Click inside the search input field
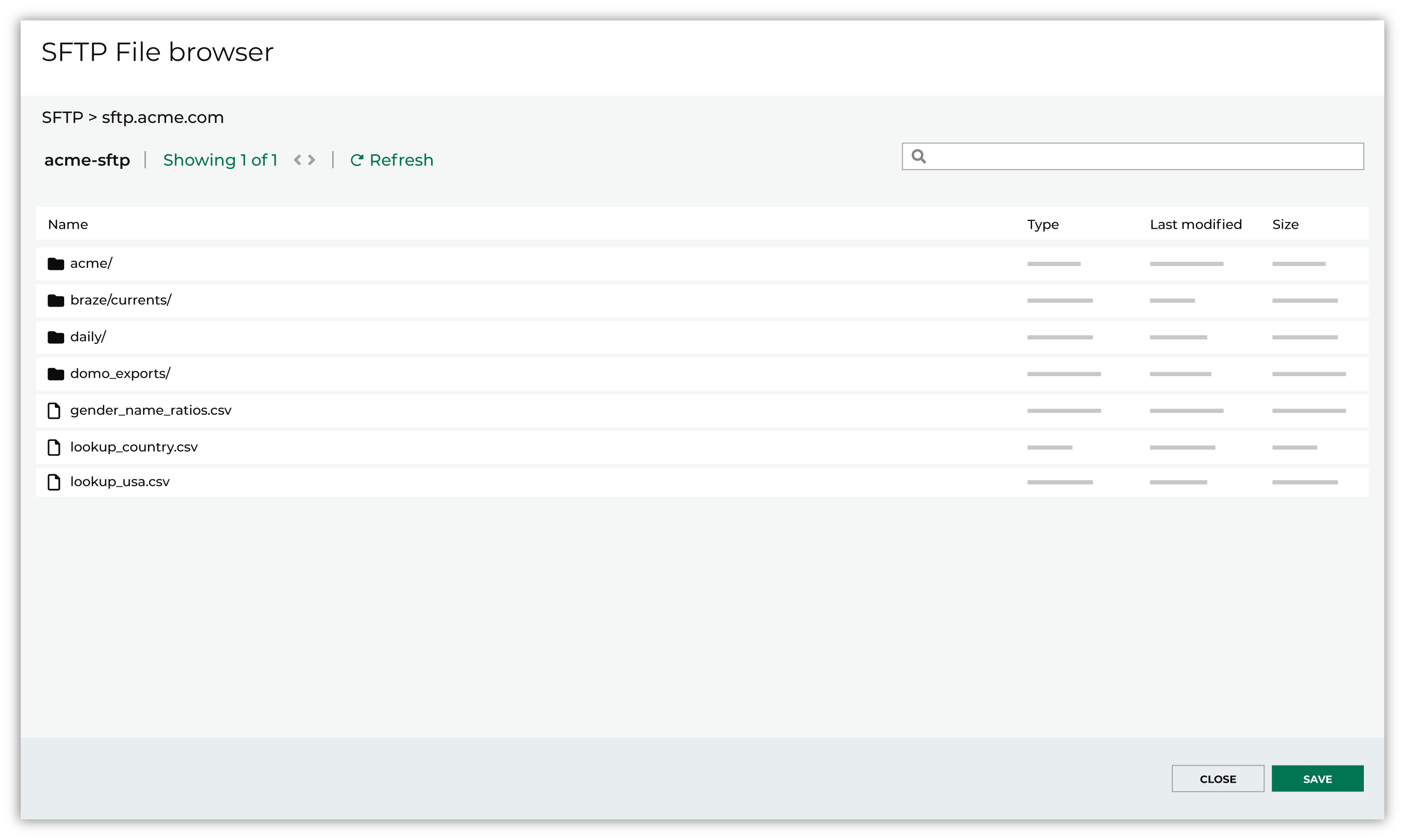This screenshot has height=840, width=1405. click(1132, 156)
